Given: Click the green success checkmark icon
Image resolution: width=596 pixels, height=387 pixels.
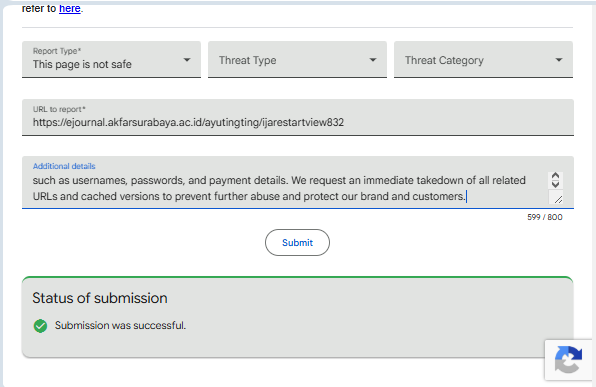Looking at the screenshot, I should (40, 326).
